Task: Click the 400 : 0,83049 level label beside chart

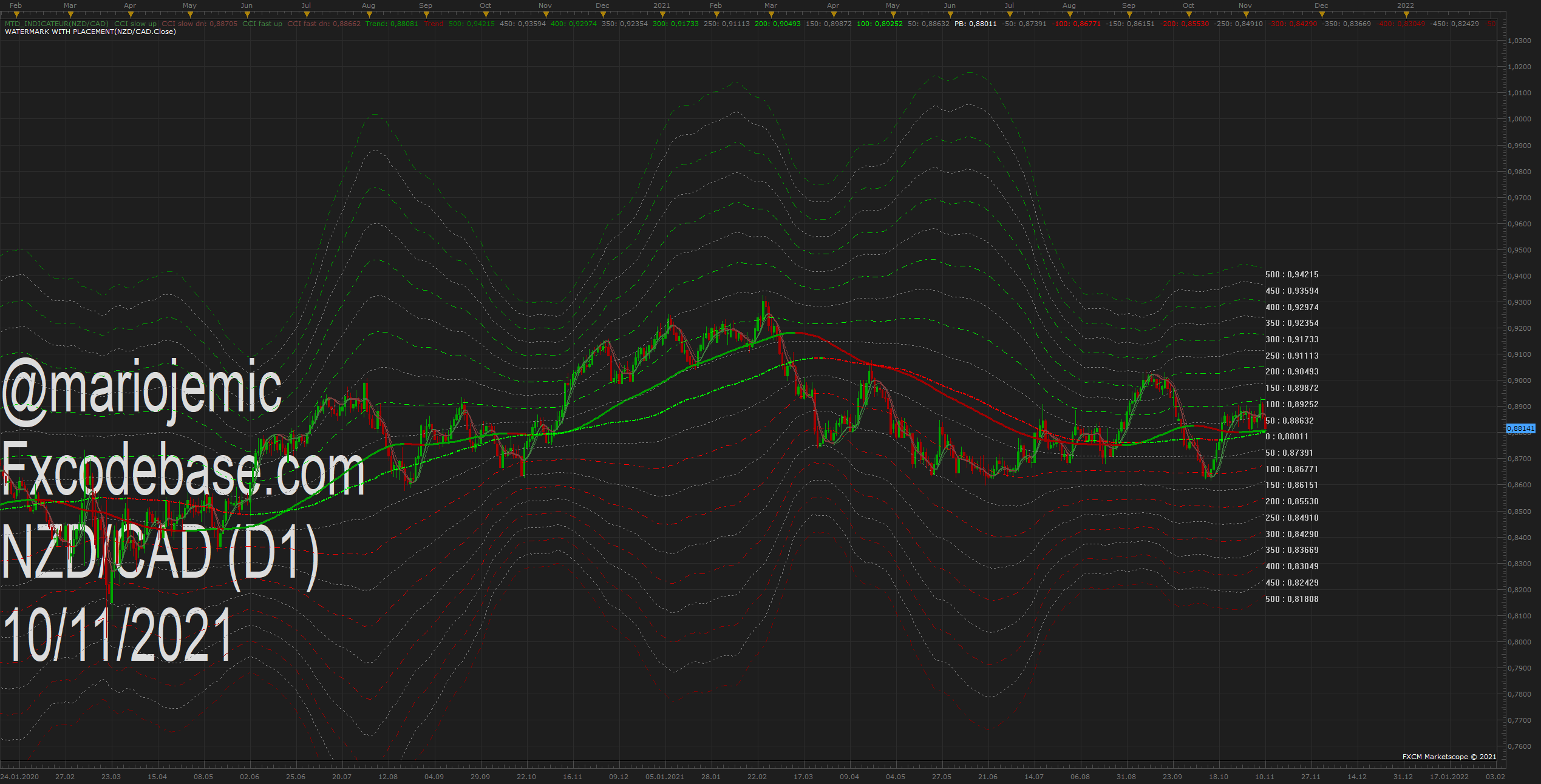Action: tap(1292, 567)
